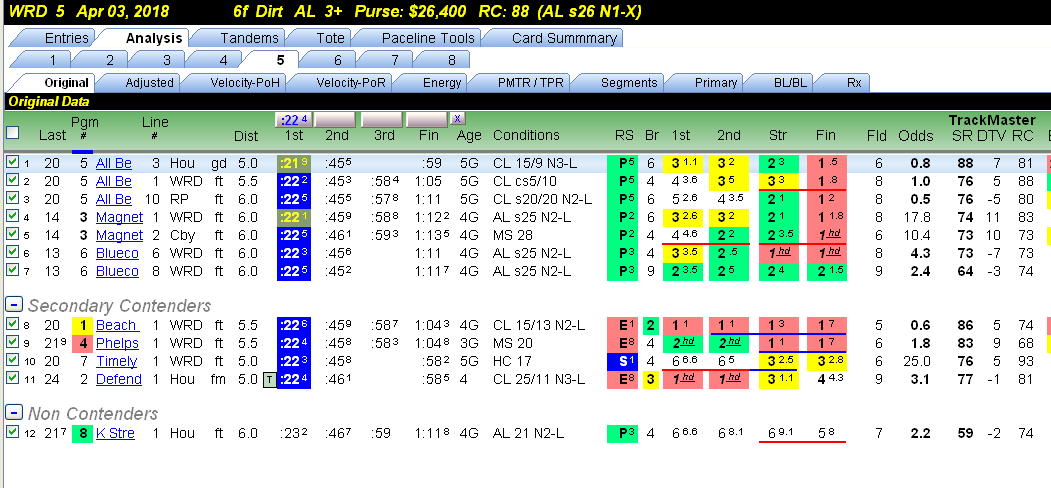Open All Be link in row 3
Image resolution: width=1051 pixels, height=488 pixels.
click(114, 200)
